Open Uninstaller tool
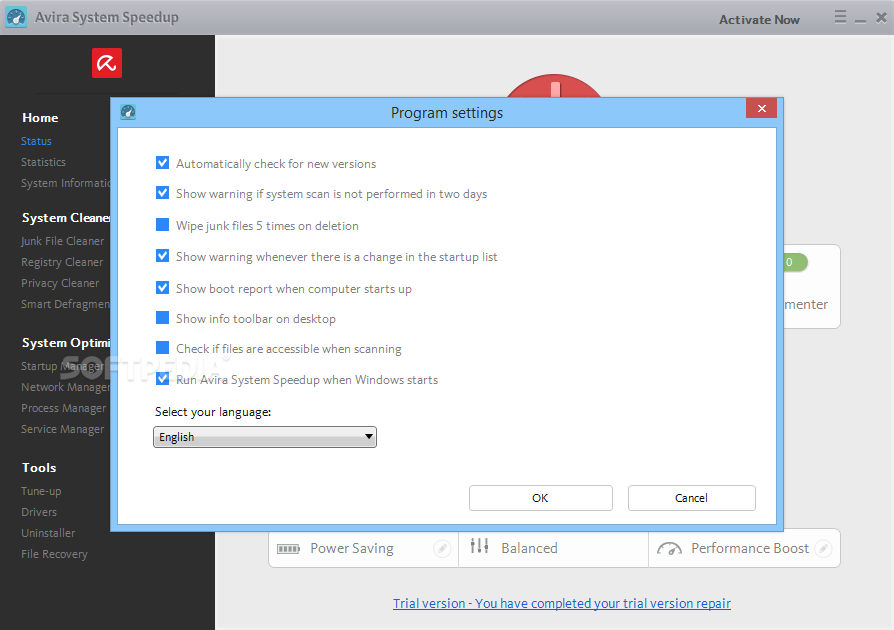 point(48,533)
